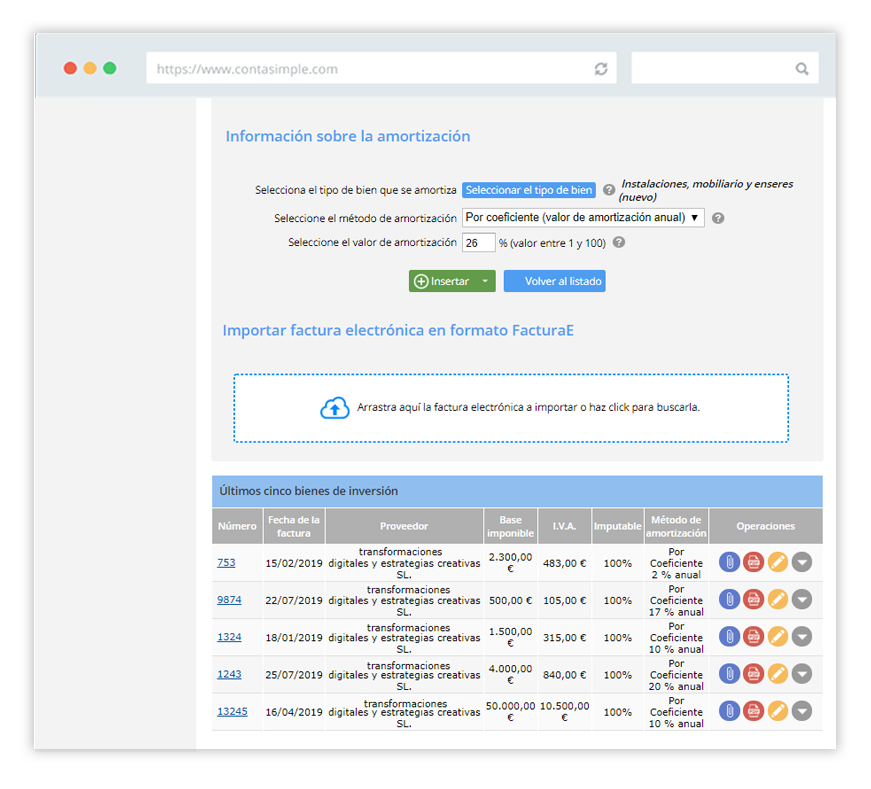Viewport: 871px width, 789px height.
Task: Click the search magnifier icon in browser
Action: (801, 69)
